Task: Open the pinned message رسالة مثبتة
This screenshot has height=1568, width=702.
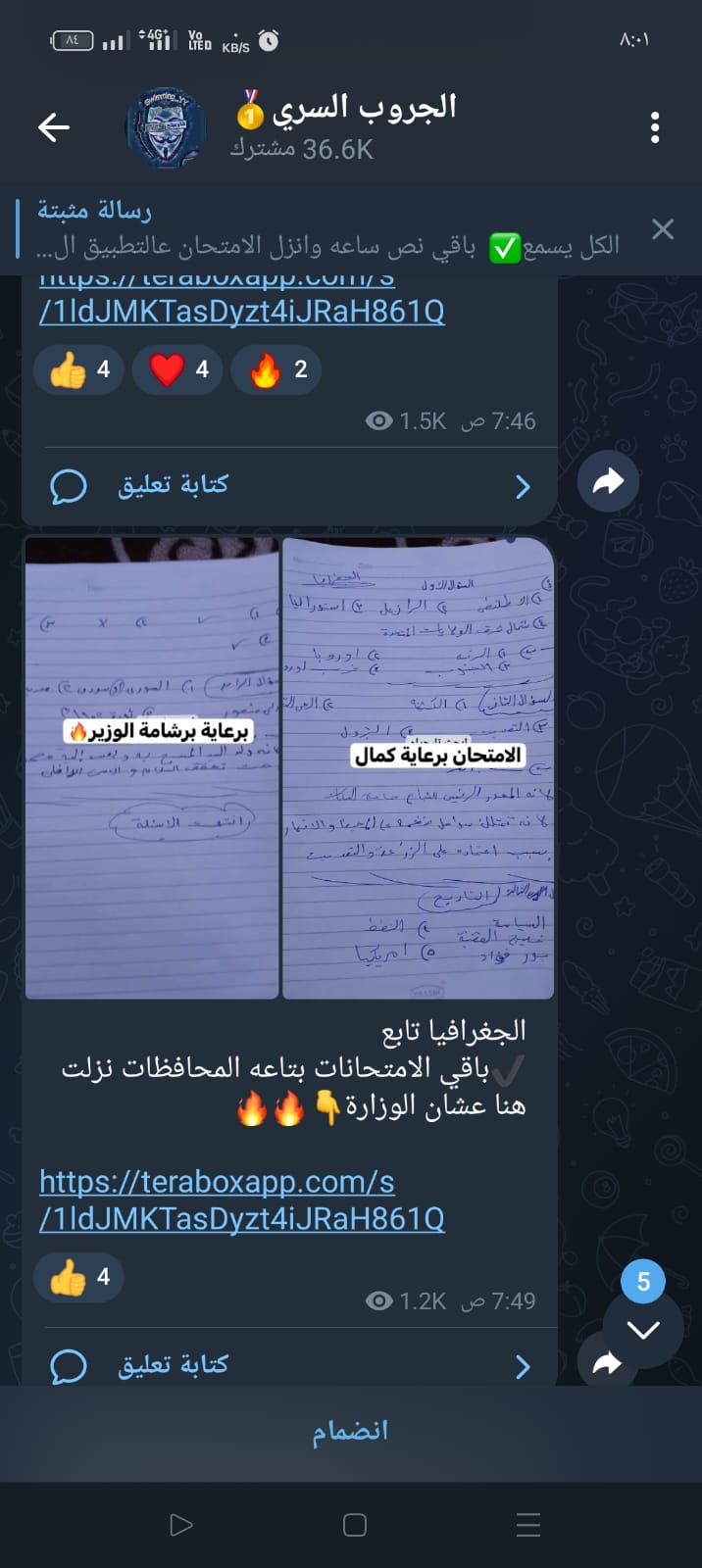Action: tap(328, 228)
